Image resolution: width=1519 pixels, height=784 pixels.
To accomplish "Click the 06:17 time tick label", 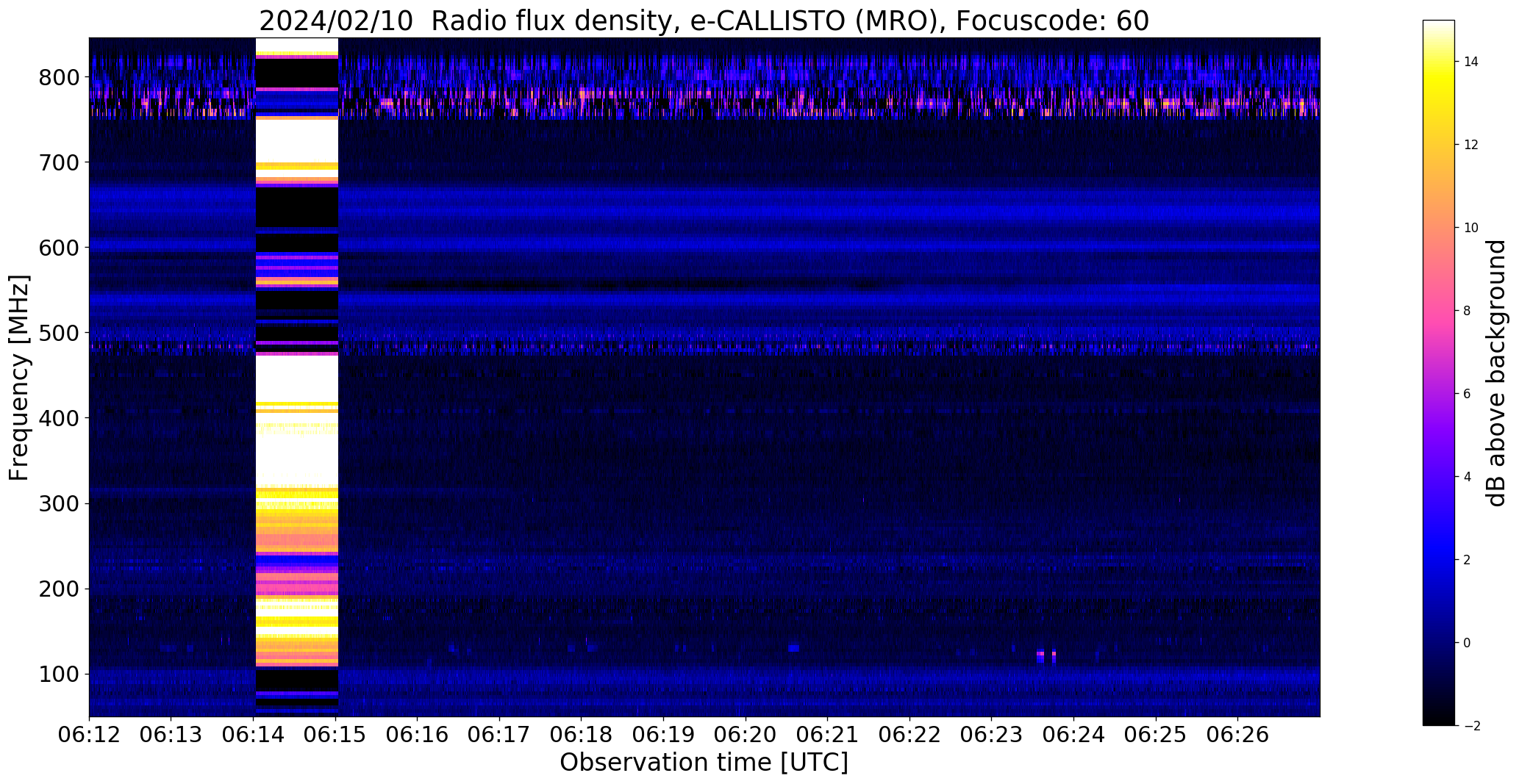I will (499, 736).
